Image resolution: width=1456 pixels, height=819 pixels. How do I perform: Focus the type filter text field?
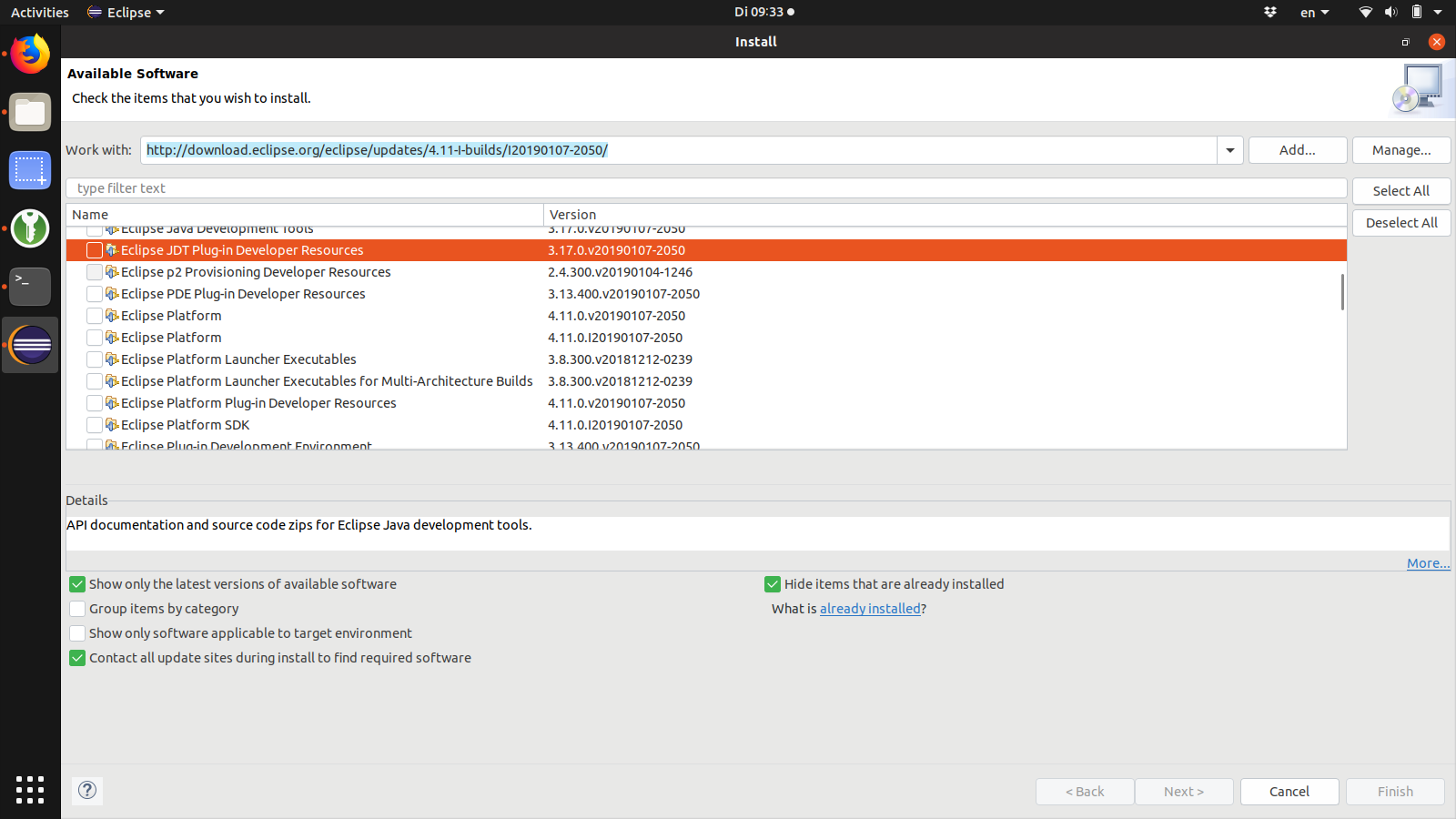tap(706, 188)
